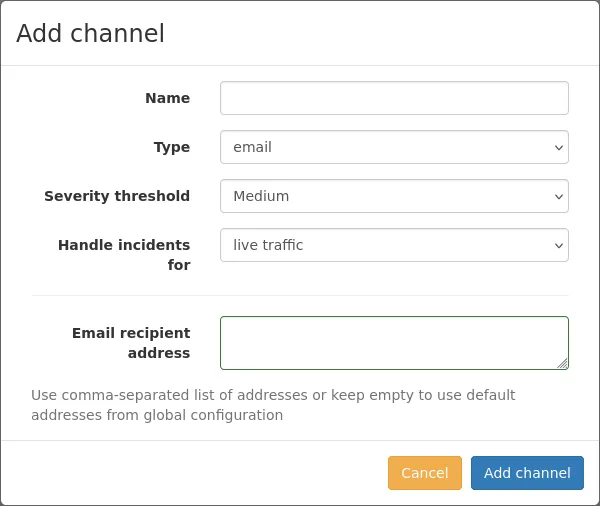Click the Severity threshold label
The height and width of the screenshot is (506, 600).
(x=117, y=196)
